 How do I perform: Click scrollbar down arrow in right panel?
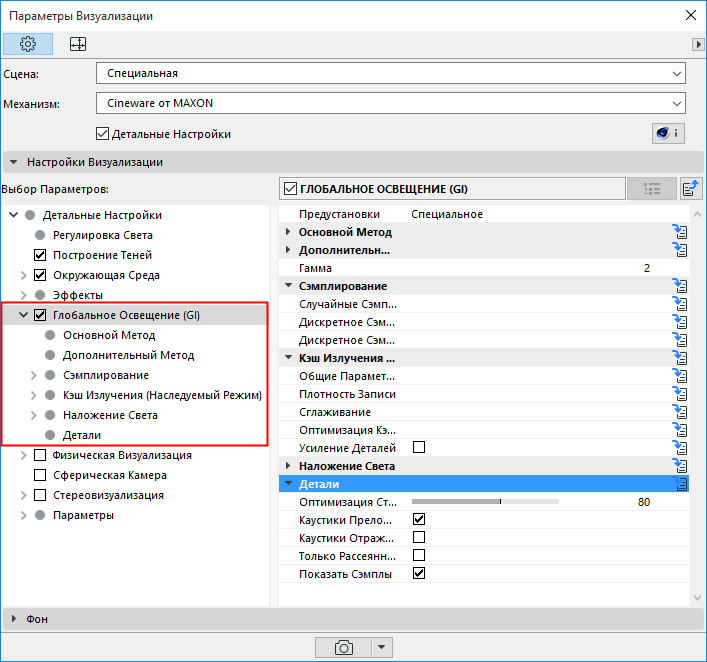pyautogui.click(x=698, y=598)
